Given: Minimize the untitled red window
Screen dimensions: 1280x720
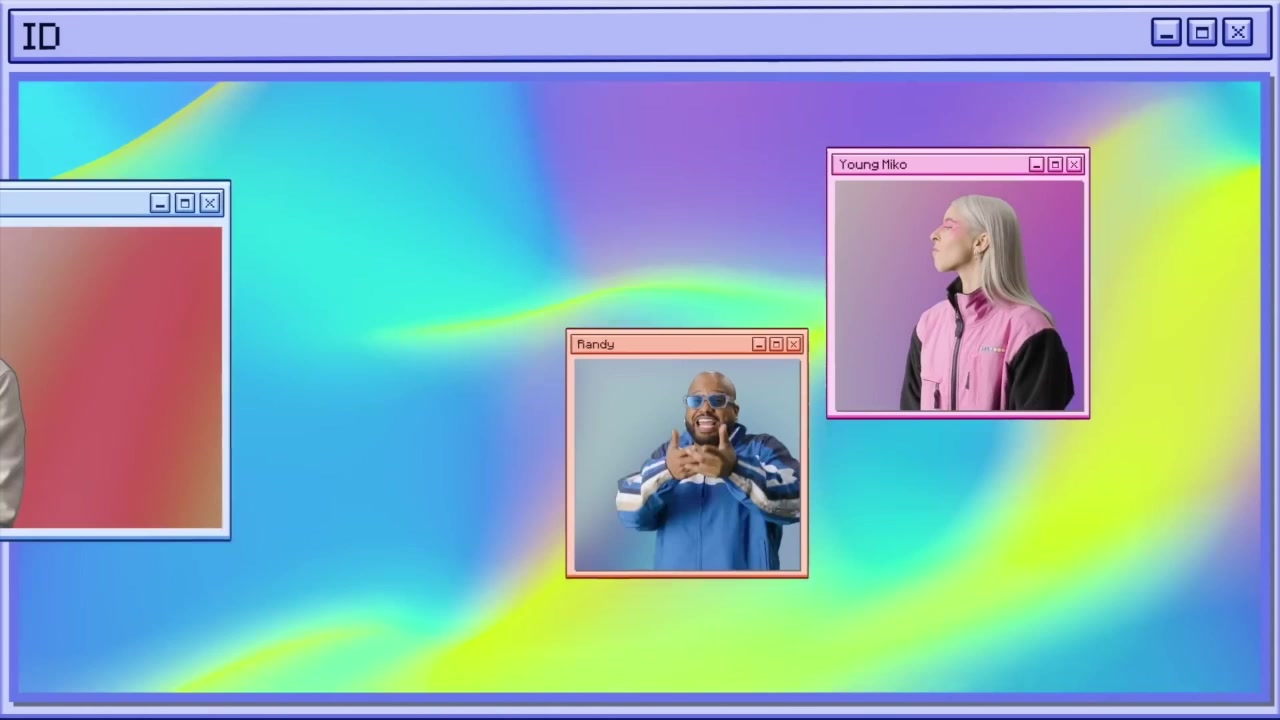Looking at the screenshot, I should [x=160, y=203].
